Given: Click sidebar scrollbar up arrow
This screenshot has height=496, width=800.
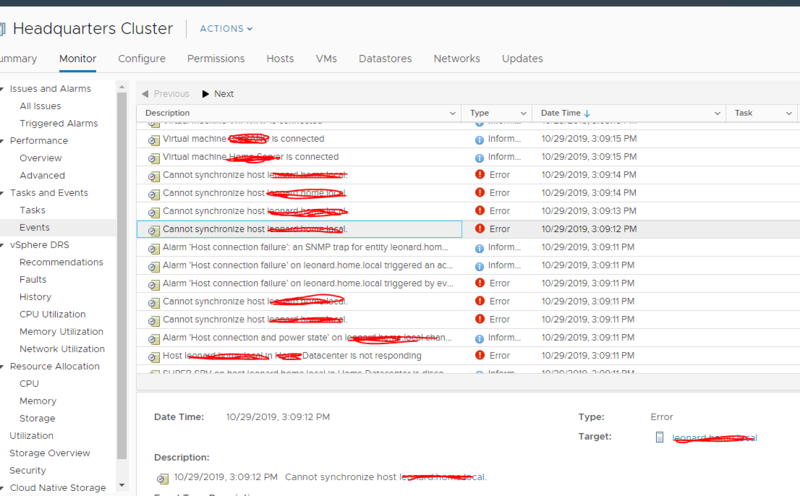Looking at the screenshot, I should tap(121, 88).
